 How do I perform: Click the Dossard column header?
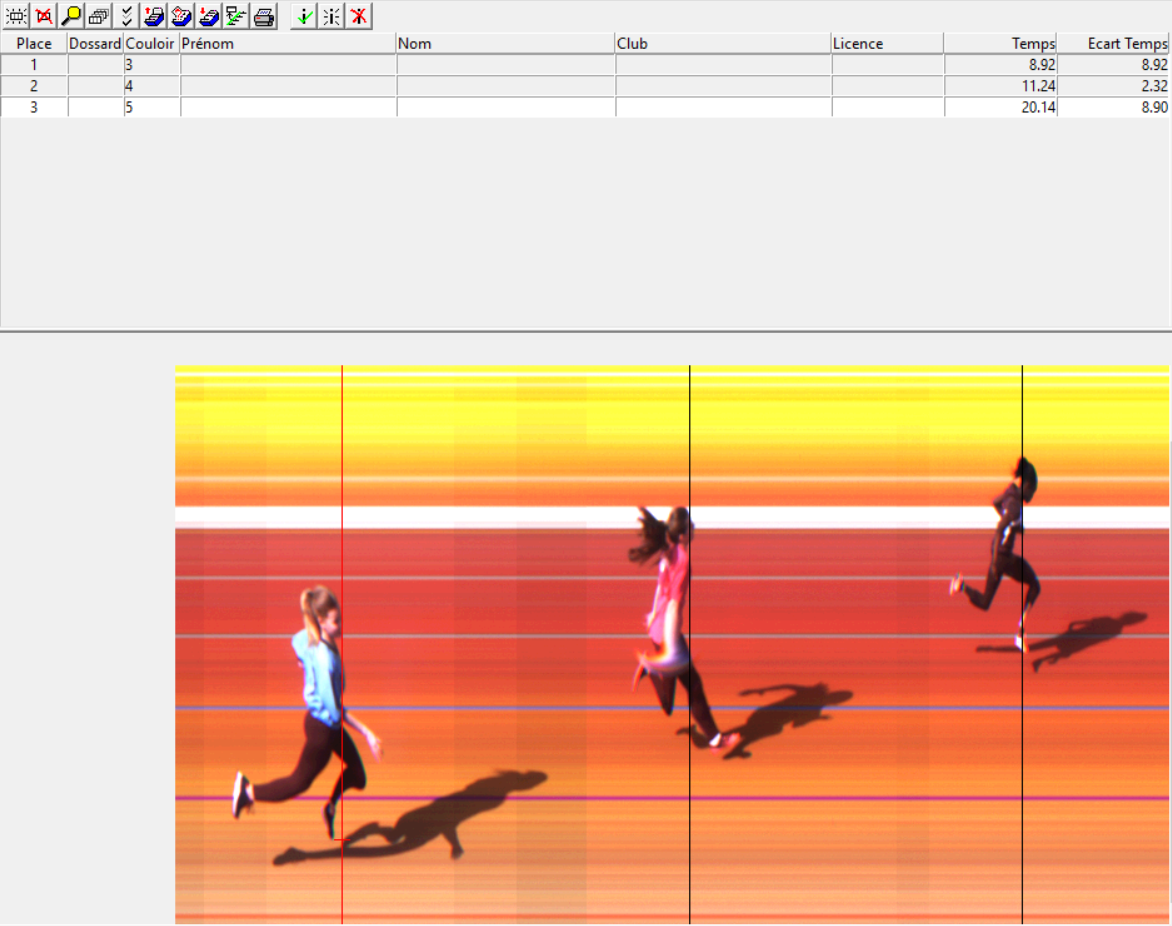pos(96,43)
